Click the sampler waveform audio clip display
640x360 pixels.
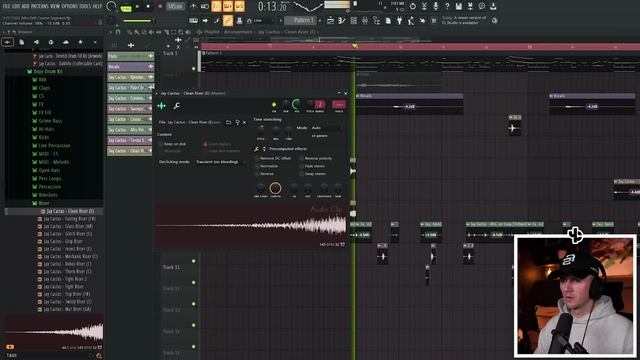click(x=251, y=225)
